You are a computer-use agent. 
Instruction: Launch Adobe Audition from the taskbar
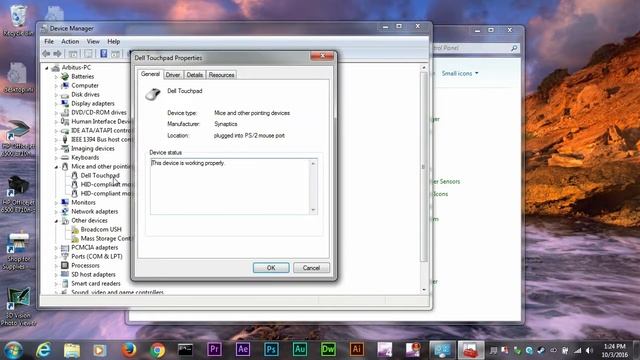[300, 349]
